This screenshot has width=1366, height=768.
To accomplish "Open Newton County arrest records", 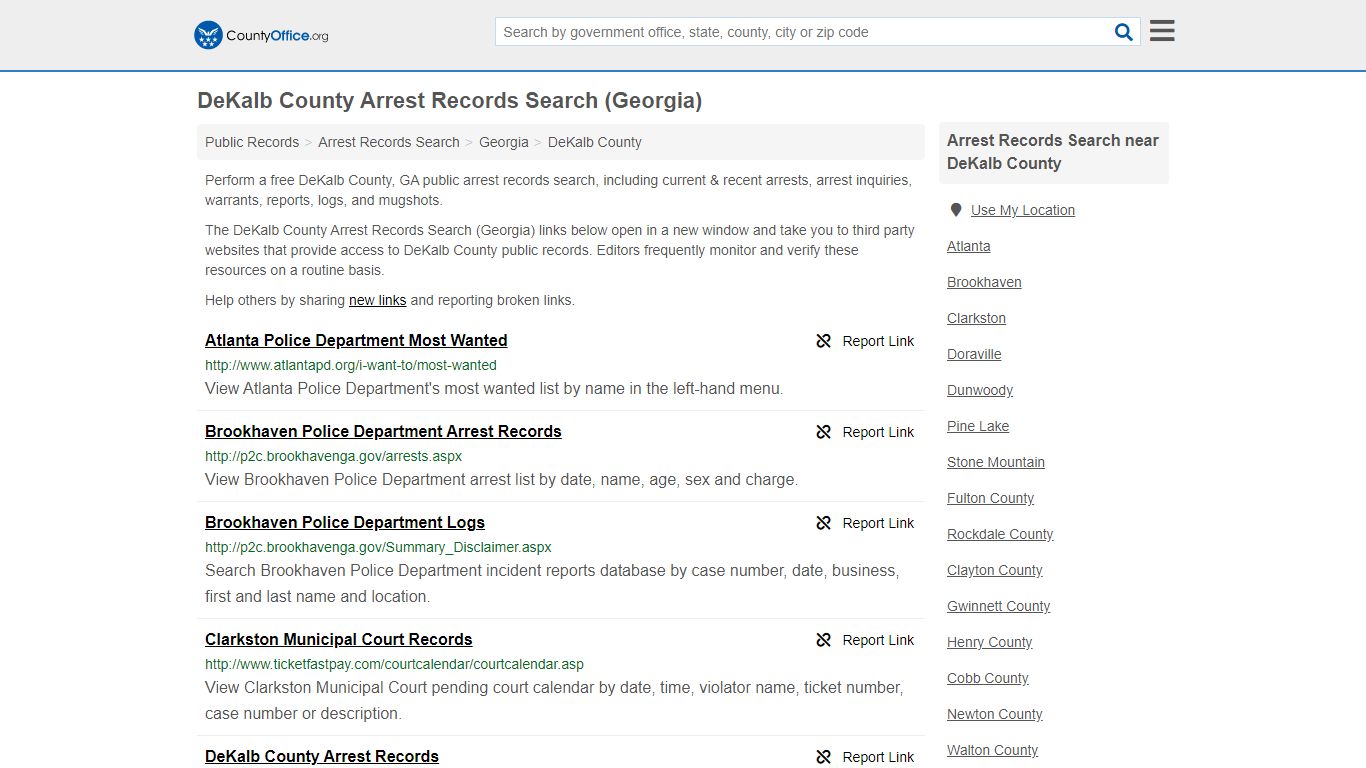I will pyautogui.click(x=995, y=714).
